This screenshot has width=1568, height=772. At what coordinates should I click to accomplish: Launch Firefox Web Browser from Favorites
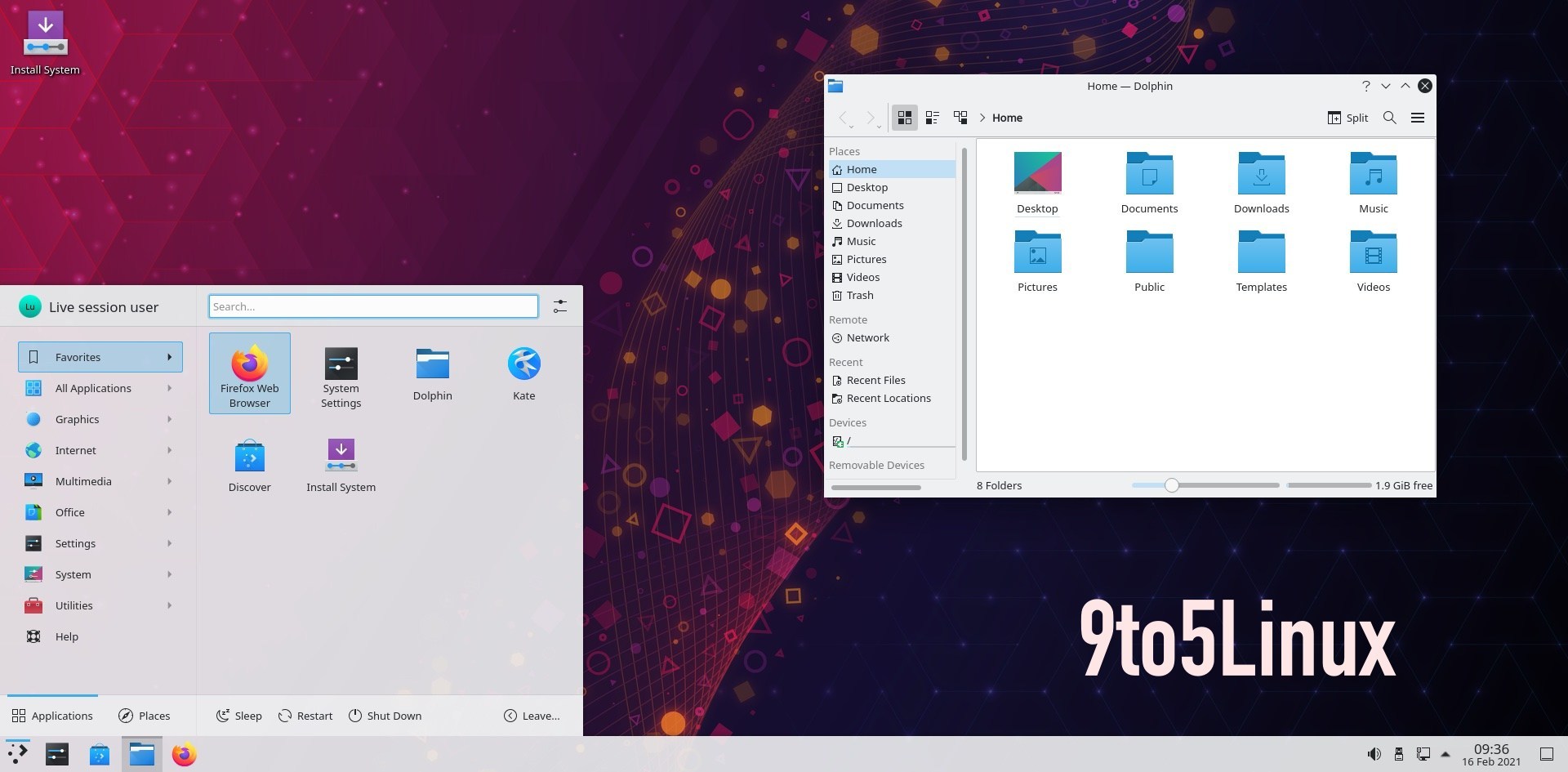pos(249,373)
